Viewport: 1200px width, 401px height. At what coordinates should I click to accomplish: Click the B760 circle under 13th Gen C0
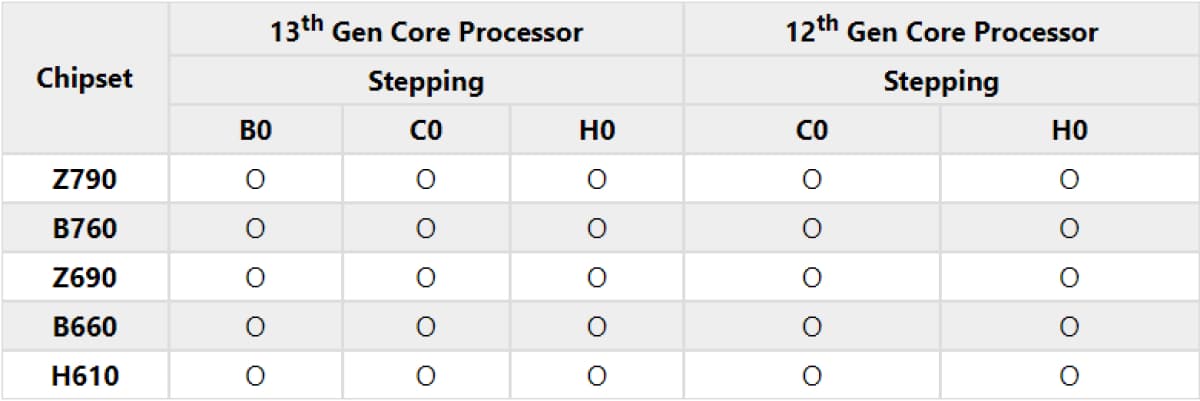(x=426, y=229)
